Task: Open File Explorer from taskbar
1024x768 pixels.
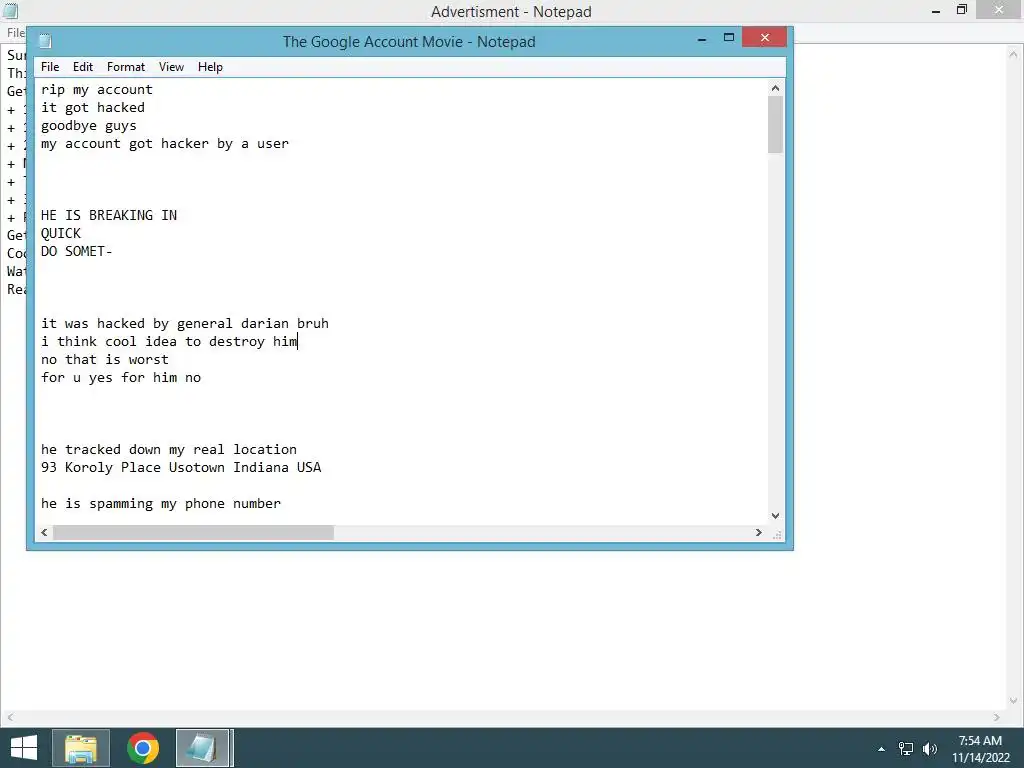Action: [x=81, y=748]
